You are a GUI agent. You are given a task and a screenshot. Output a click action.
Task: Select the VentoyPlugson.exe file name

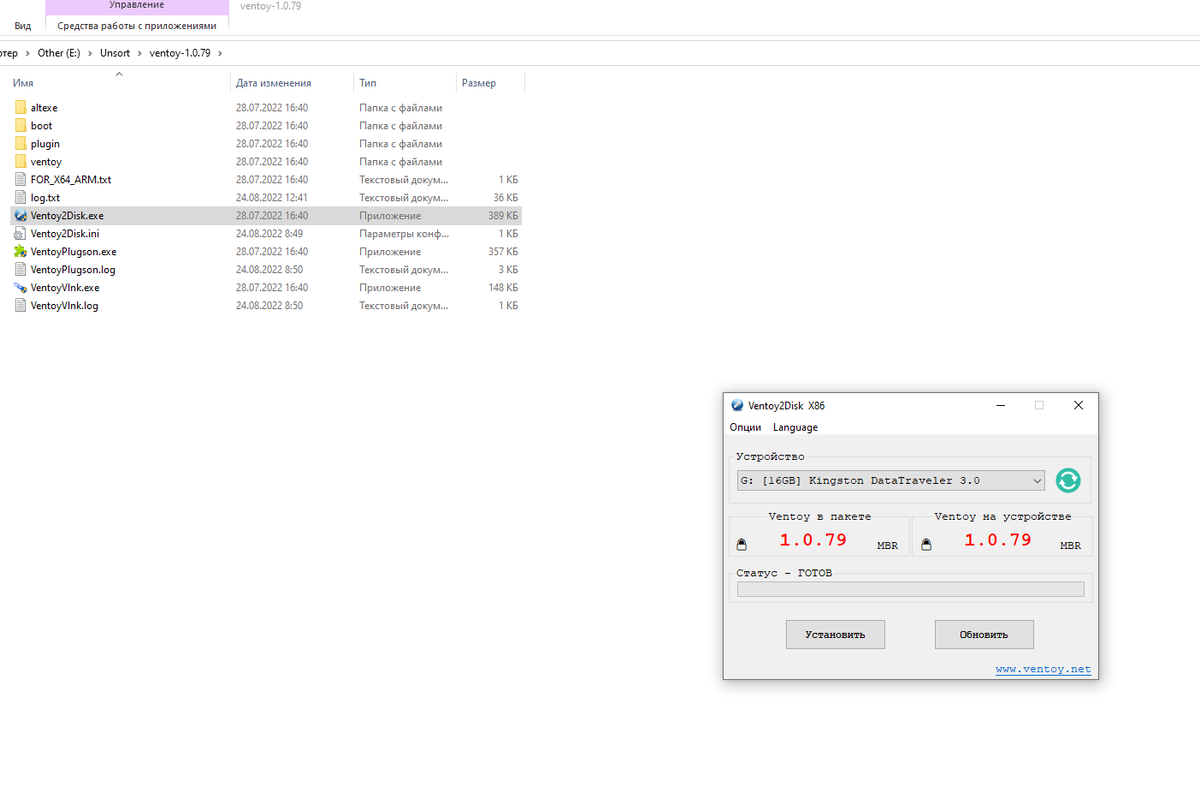click(73, 252)
